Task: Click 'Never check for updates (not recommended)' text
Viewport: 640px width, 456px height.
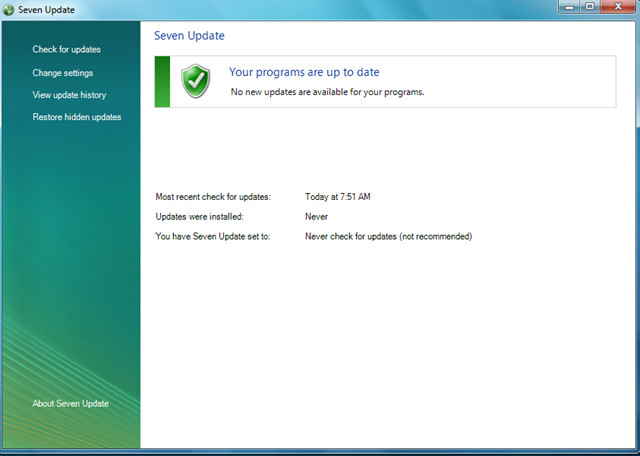Action: pyautogui.click(x=389, y=236)
